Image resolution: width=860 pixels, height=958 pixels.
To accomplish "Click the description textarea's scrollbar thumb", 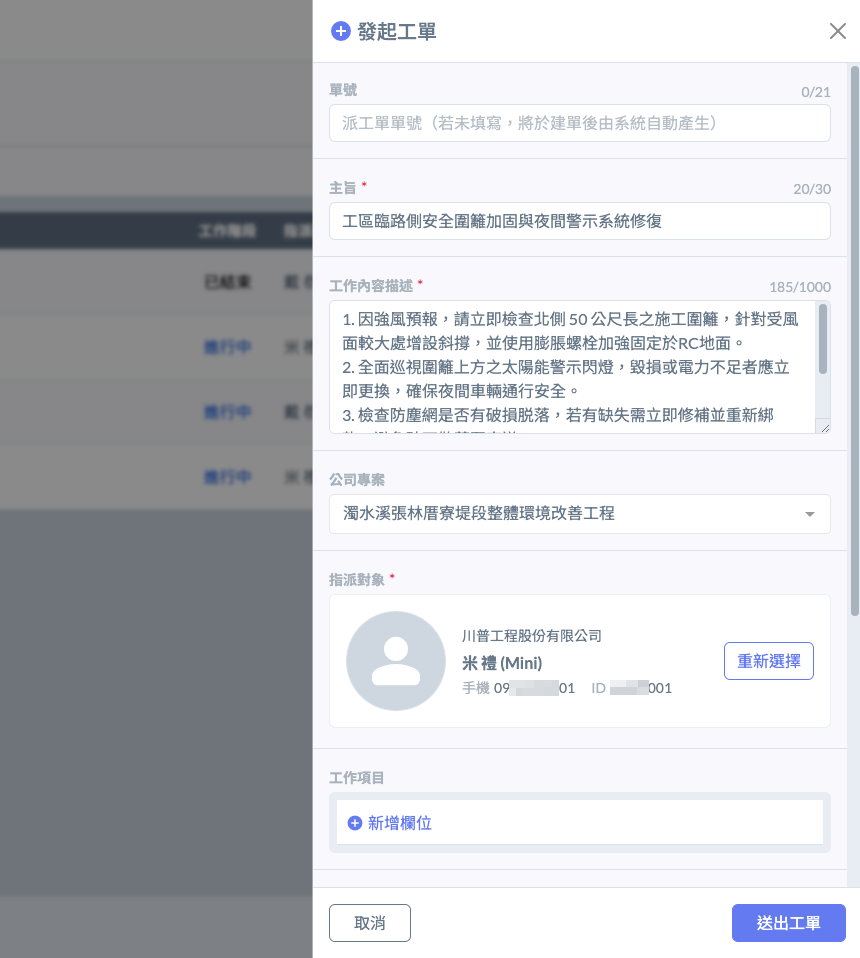I will [823, 338].
